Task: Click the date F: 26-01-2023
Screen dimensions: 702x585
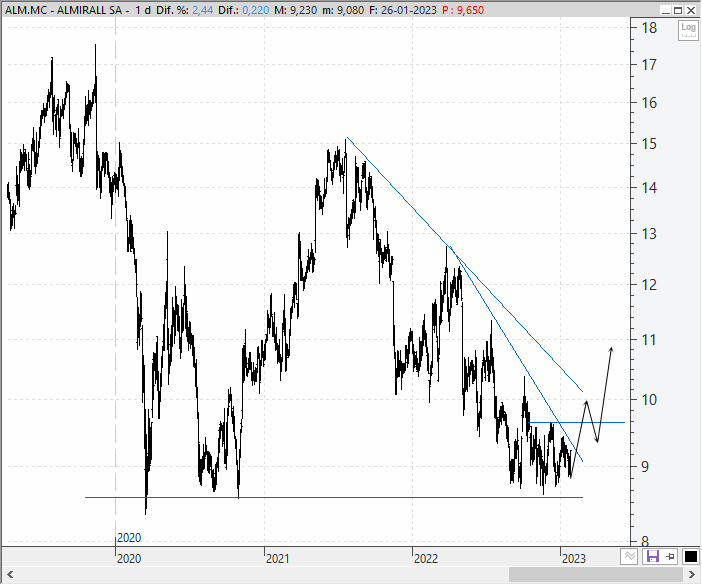Action: pyautogui.click(x=402, y=10)
